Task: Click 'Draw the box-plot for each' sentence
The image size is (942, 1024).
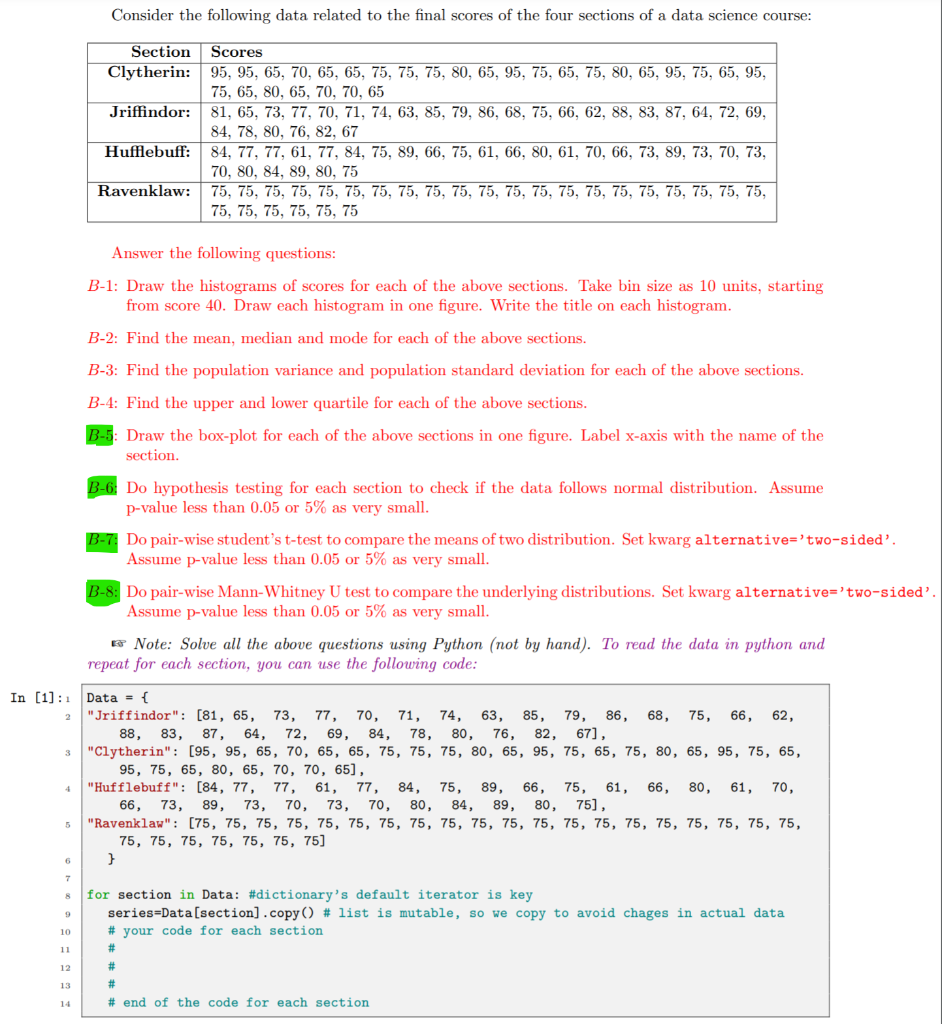Action: 474,445
